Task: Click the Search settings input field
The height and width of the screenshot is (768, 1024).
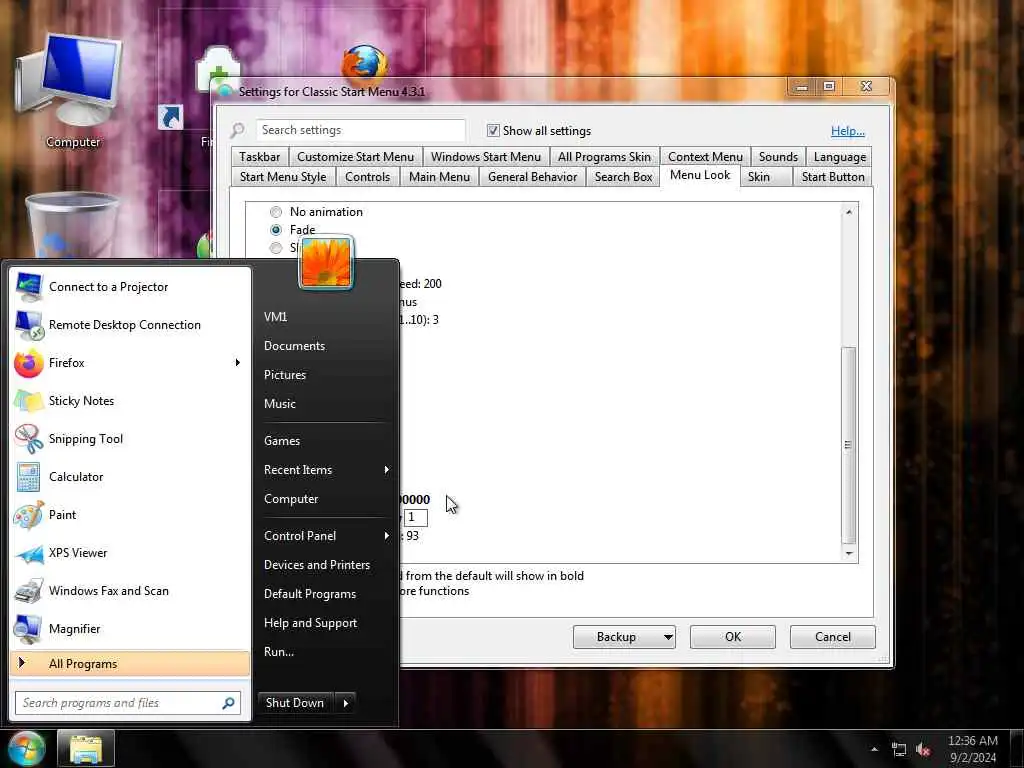Action: tap(360, 130)
